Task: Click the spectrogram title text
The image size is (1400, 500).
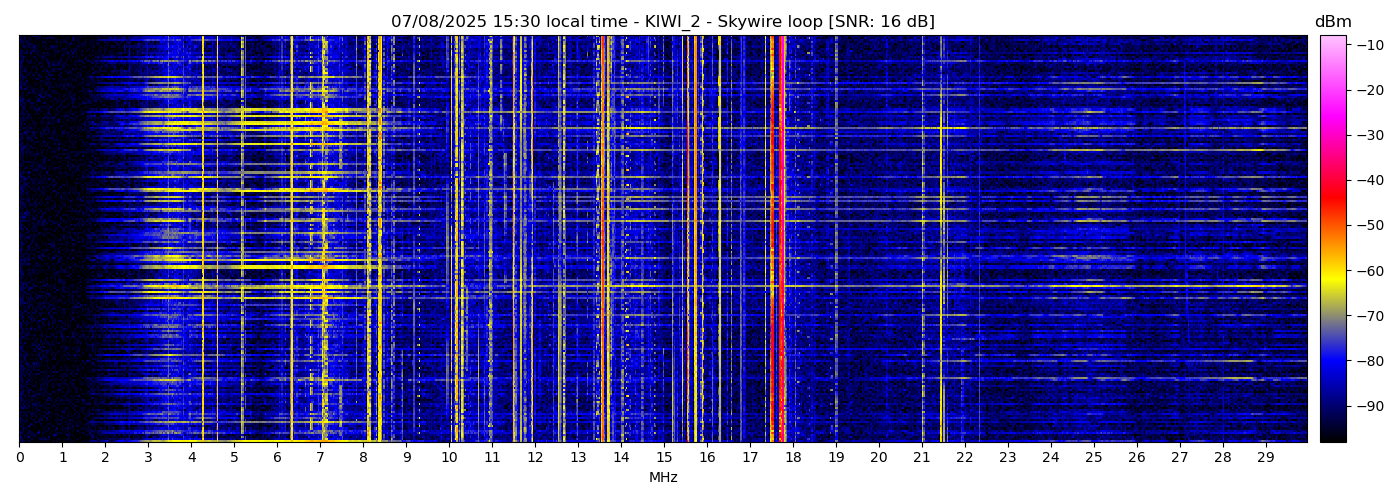Action: [x=662, y=22]
